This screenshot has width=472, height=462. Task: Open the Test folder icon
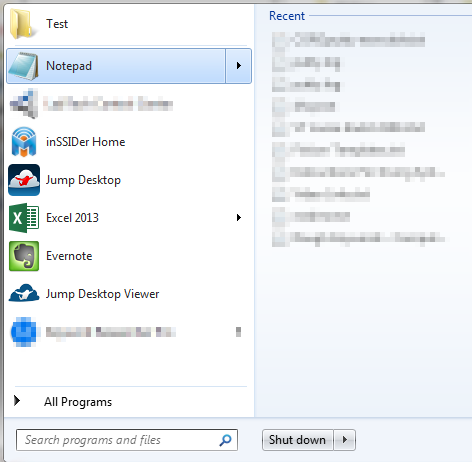[22, 24]
